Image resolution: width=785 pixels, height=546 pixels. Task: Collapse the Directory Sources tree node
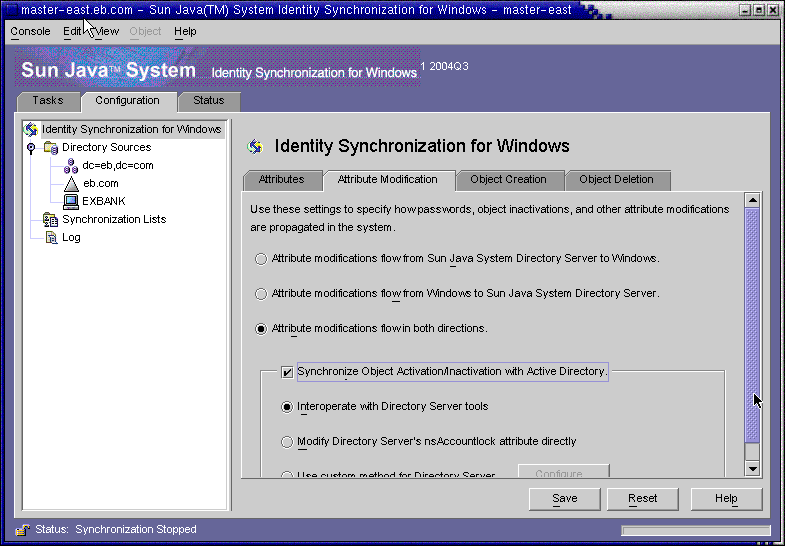point(31,148)
